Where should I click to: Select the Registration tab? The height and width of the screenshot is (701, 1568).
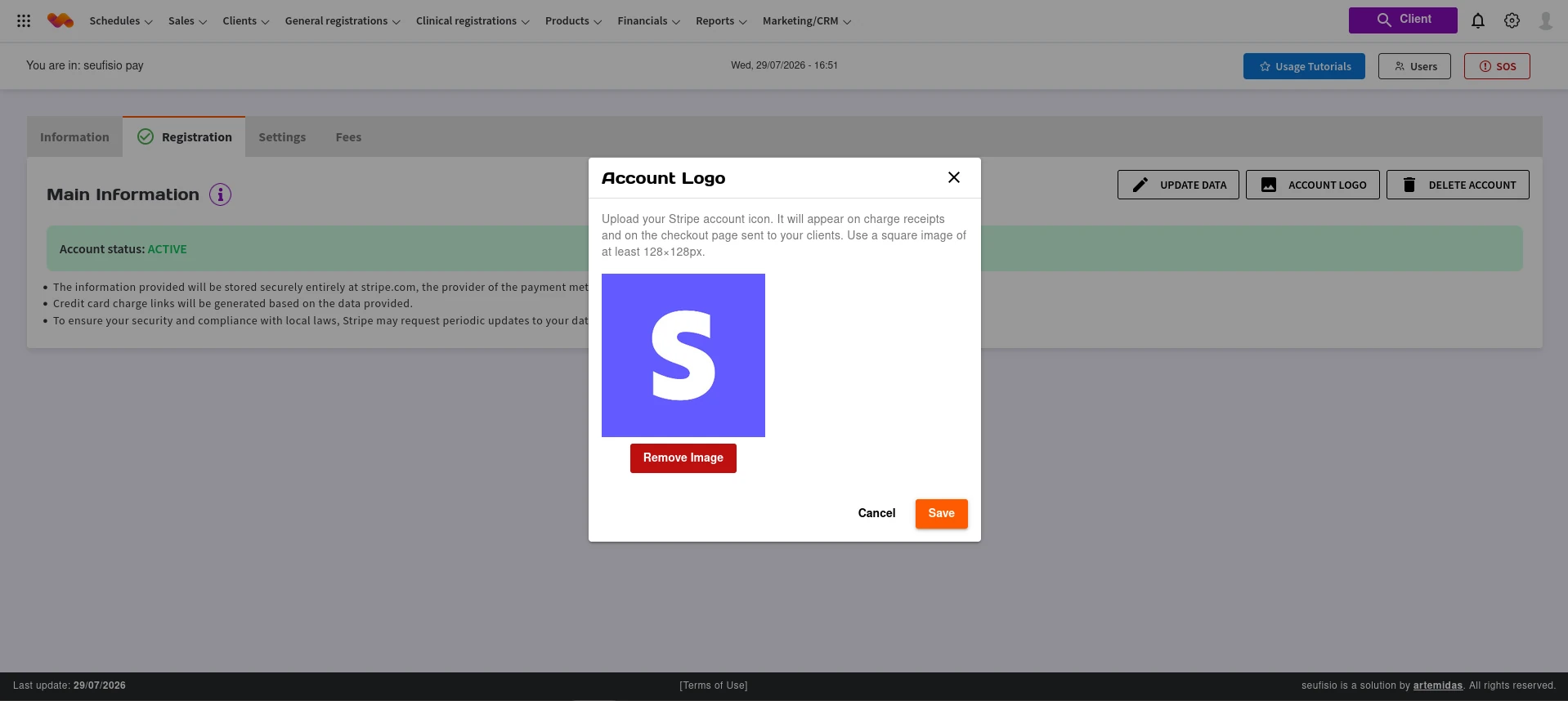coord(184,137)
